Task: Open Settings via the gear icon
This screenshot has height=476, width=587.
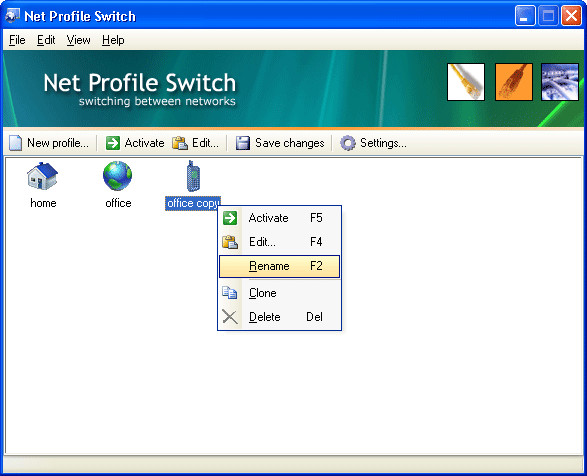Action: 348,143
